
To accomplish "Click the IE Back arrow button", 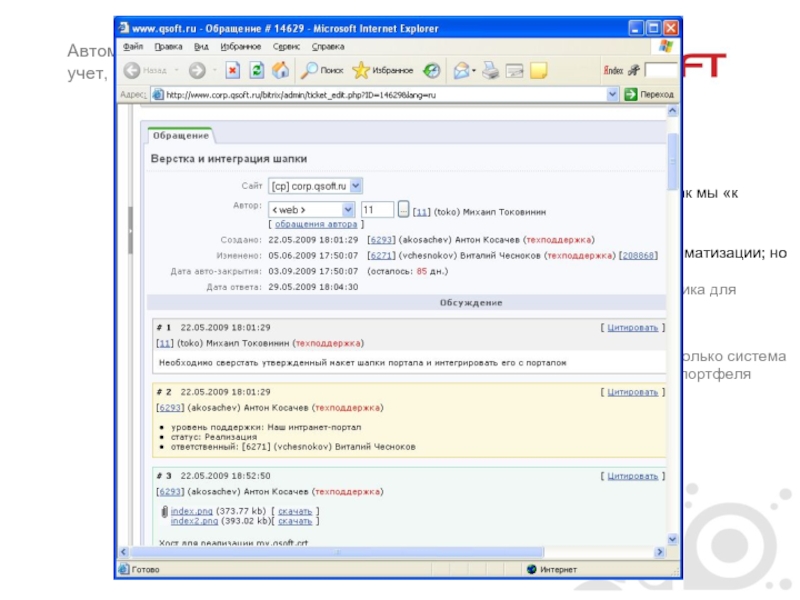I will coord(132,70).
